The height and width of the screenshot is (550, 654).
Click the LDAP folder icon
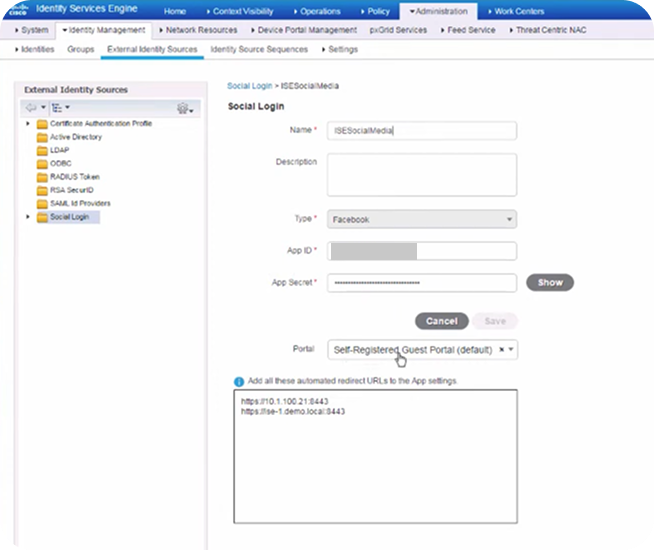[42, 151]
